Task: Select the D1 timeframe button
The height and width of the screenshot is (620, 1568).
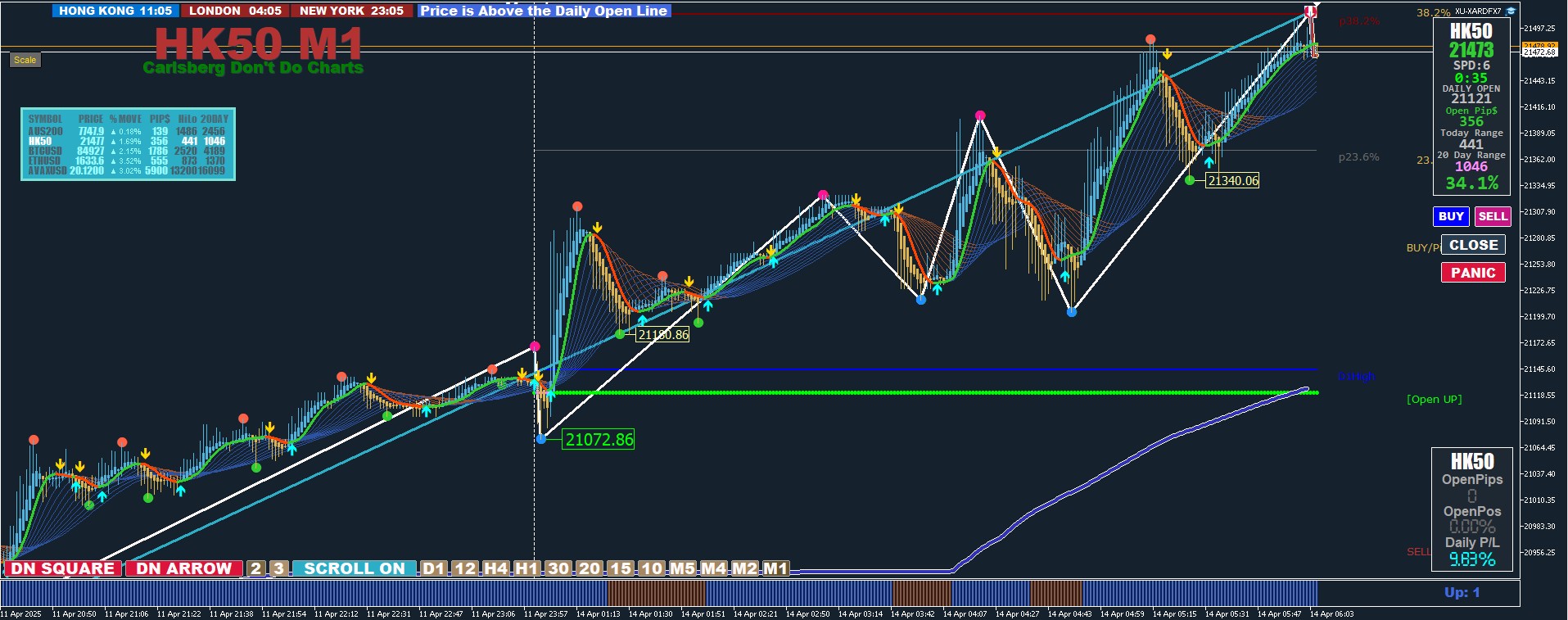Action: click(434, 568)
